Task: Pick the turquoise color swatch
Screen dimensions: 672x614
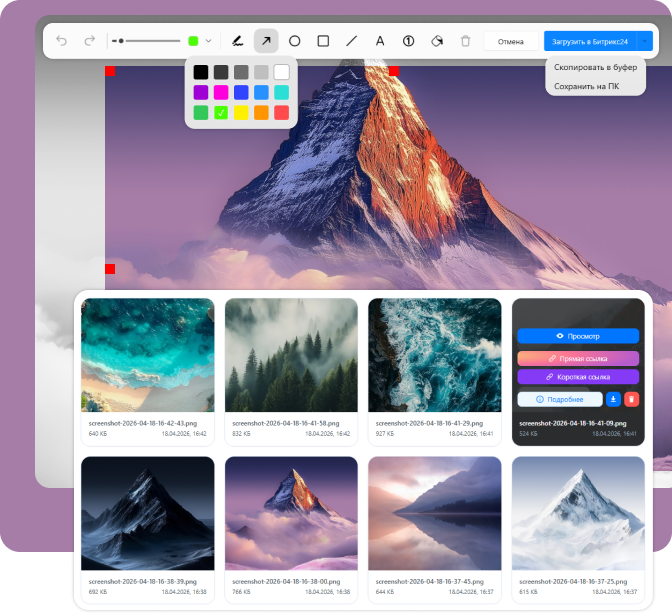Action: point(281,92)
